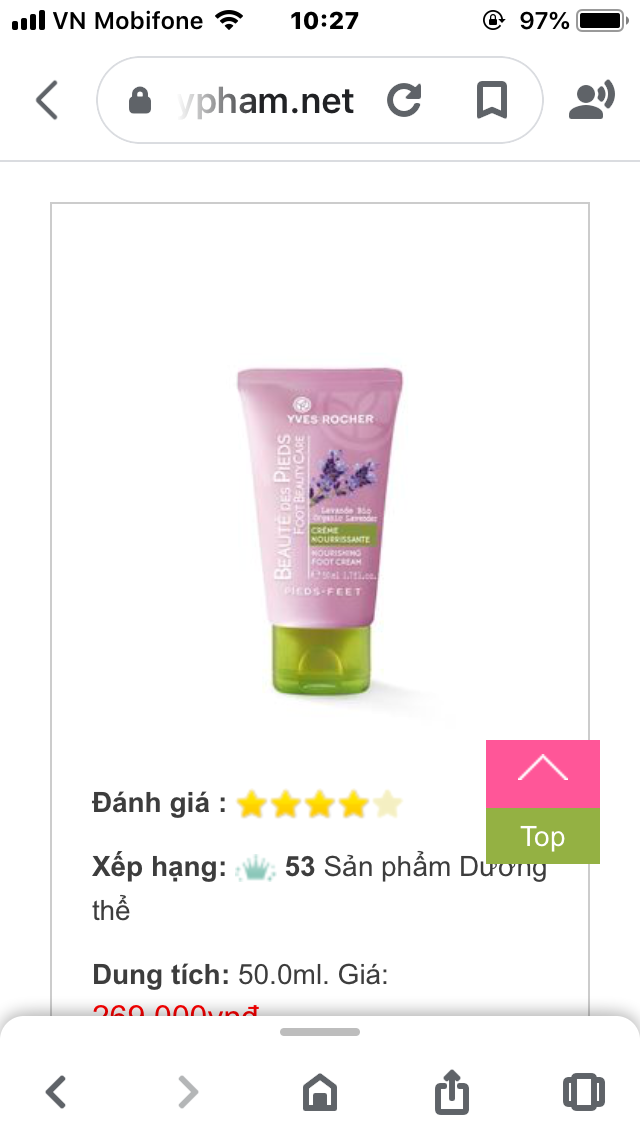Reload the page with refresh icon
Image resolution: width=640 pixels, height=1136 pixels.
404,100
